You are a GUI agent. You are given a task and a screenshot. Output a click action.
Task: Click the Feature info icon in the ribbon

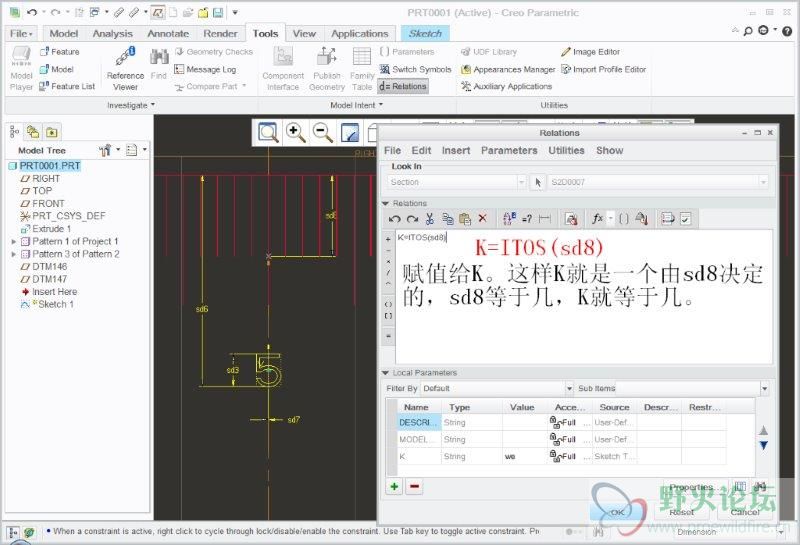[59, 52]
